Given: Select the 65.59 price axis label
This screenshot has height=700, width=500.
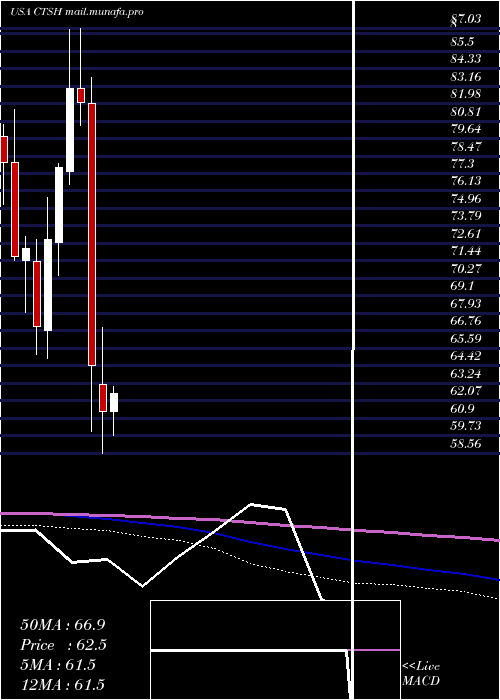Looking at the screenshot, I should click(x=466, y=338).
